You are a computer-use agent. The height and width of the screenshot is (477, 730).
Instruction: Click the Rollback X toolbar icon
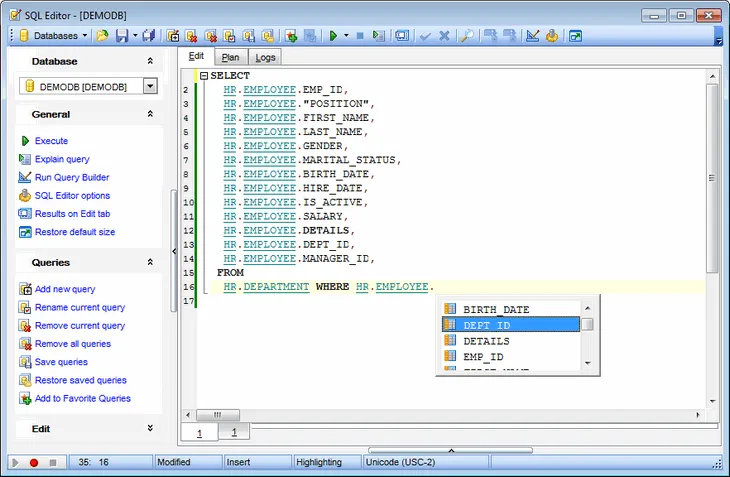444,36
